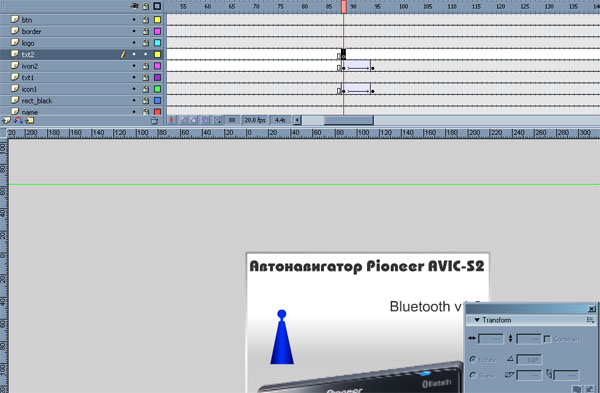Check the Constrain checkbox in Transform
The height and width of the screenshot is (393, 600).
547,339
